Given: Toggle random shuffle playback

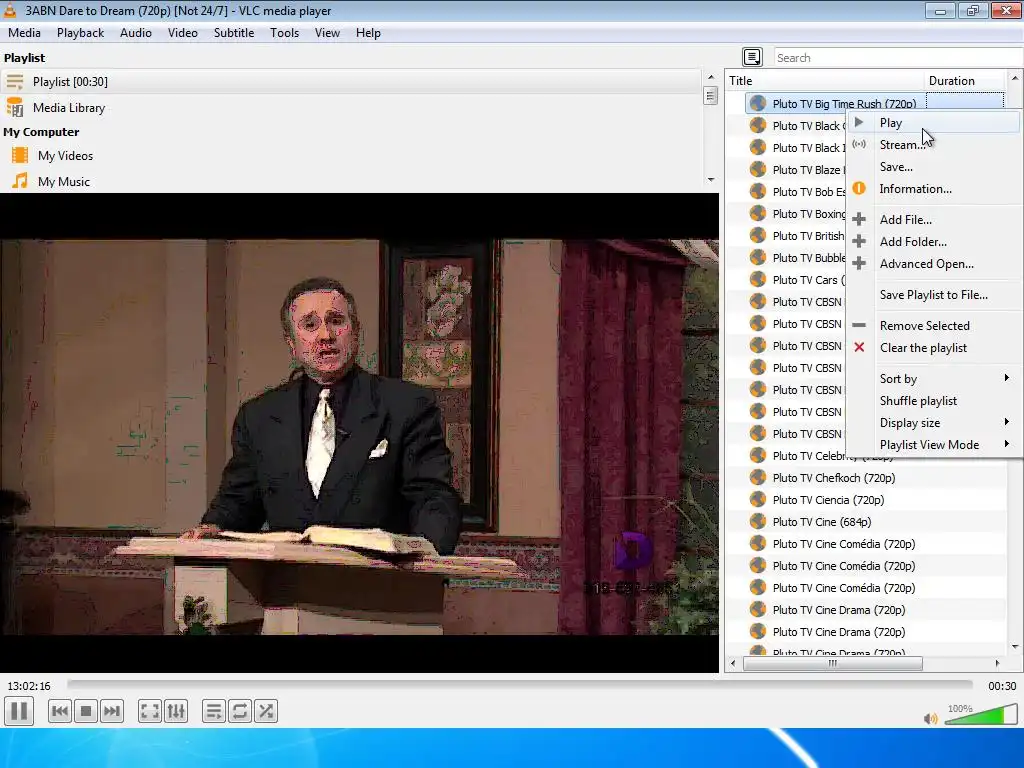Looking at the screenshot, I should 266,711.
